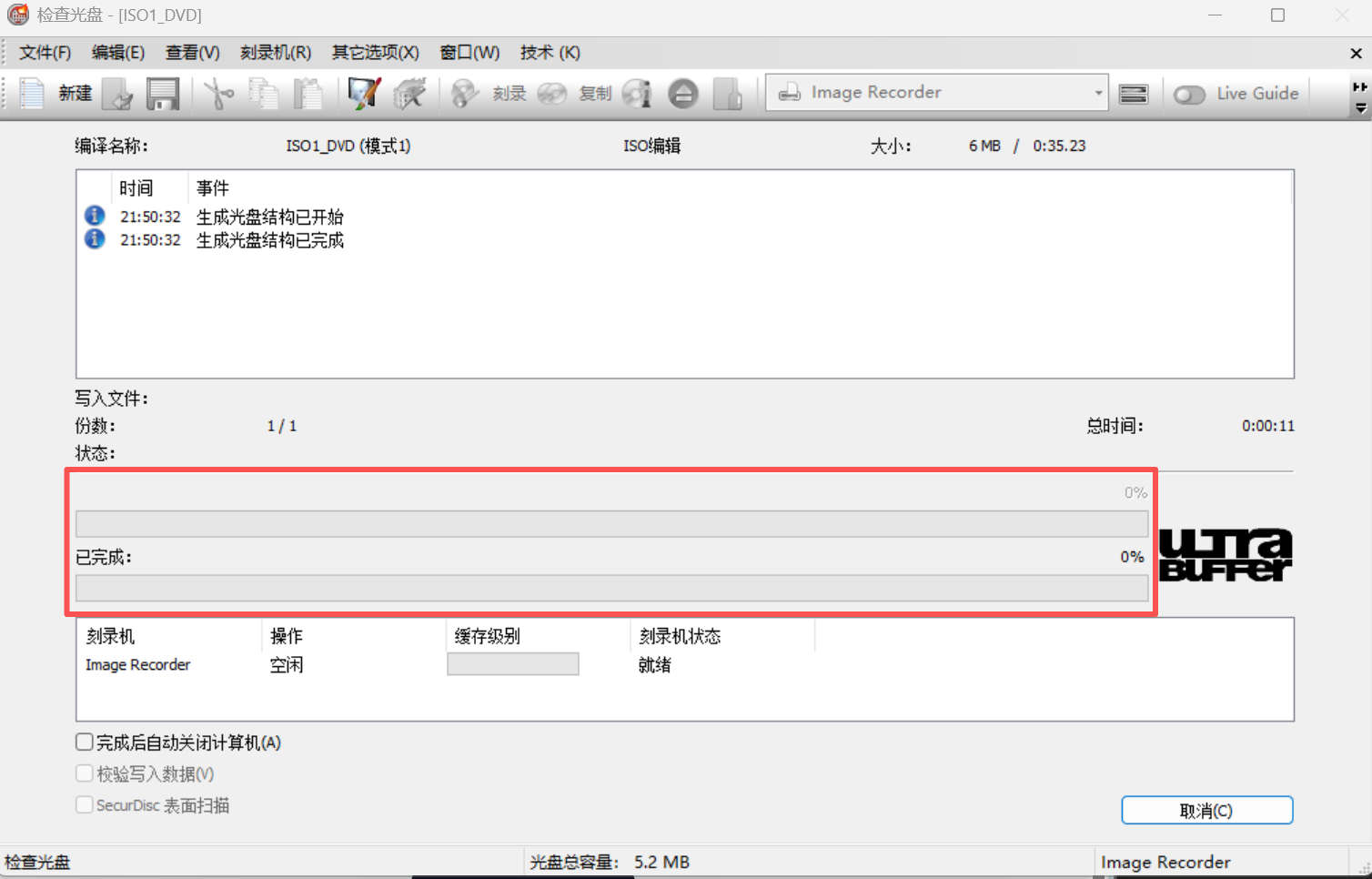Toggle the SecurDisc 表面扫描 option
Image resolution: width=1372 pixels, height=879 pixels.
[84, 804]
